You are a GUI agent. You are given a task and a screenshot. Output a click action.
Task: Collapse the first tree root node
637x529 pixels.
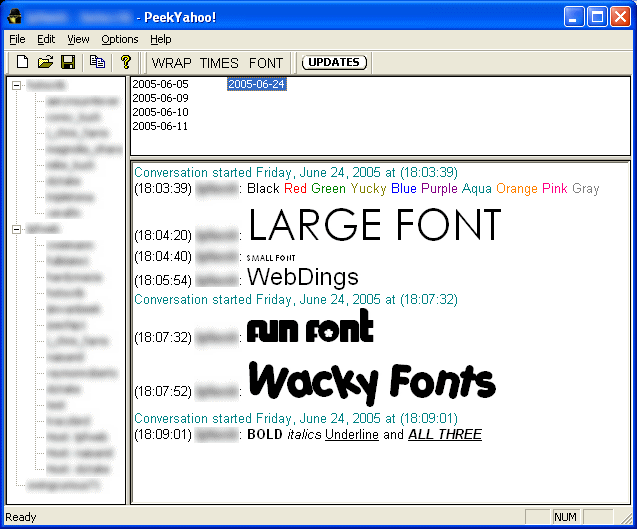click(16, 85)
